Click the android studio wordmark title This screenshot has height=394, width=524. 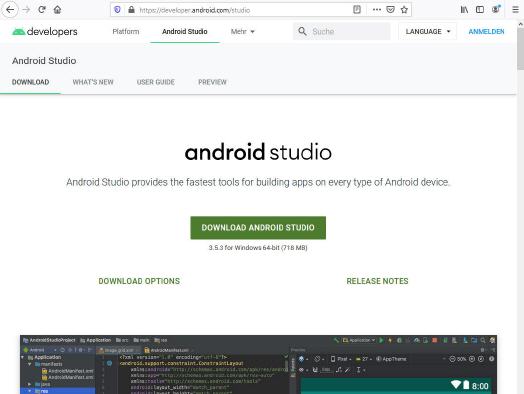click(x=258, y=152)
